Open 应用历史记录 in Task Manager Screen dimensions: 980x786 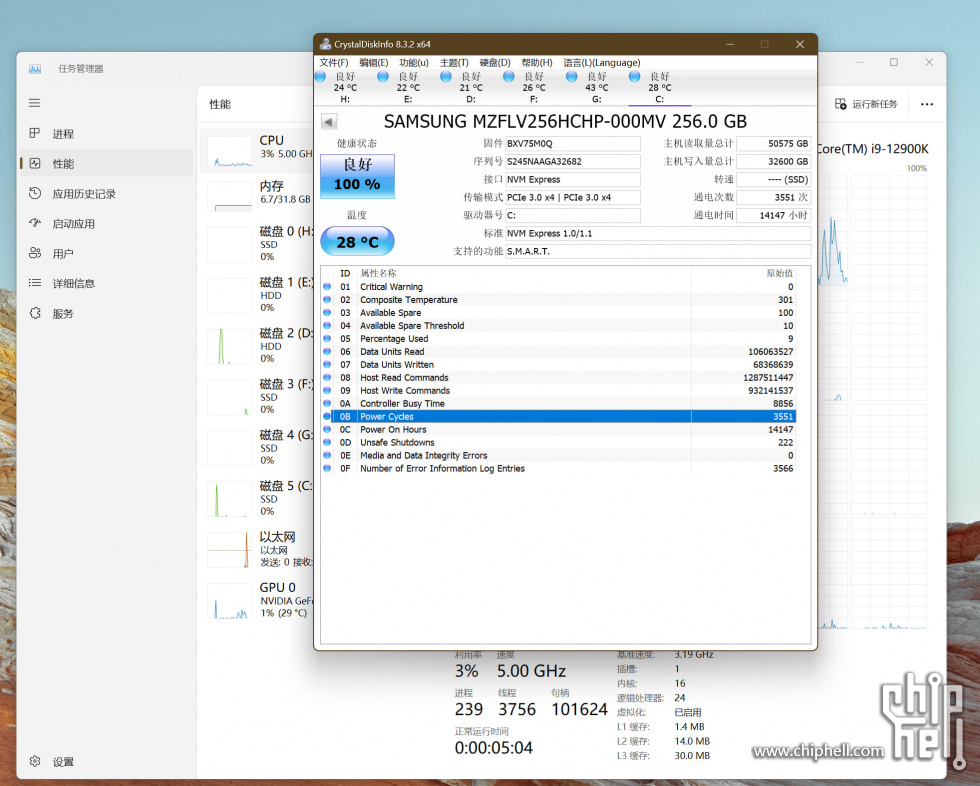point(106,194)
